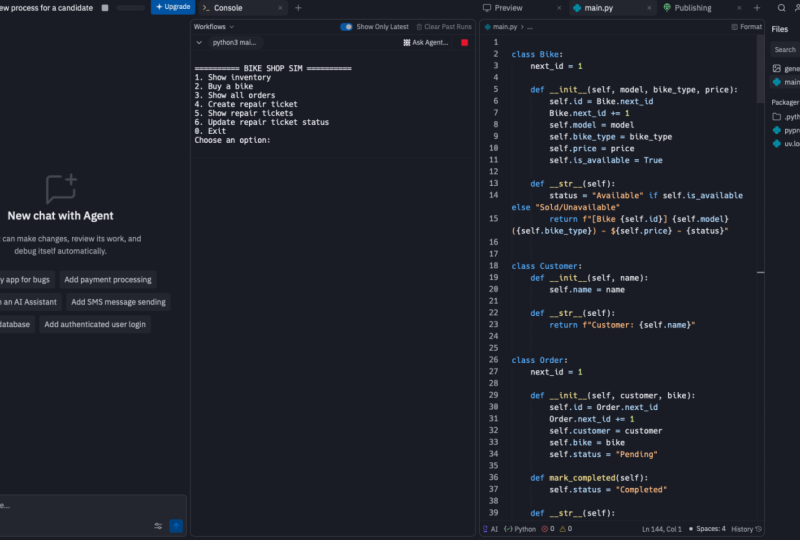Click line number 26 in the gutter
This screenshot has height=540, width=800.
click(493, 359)
